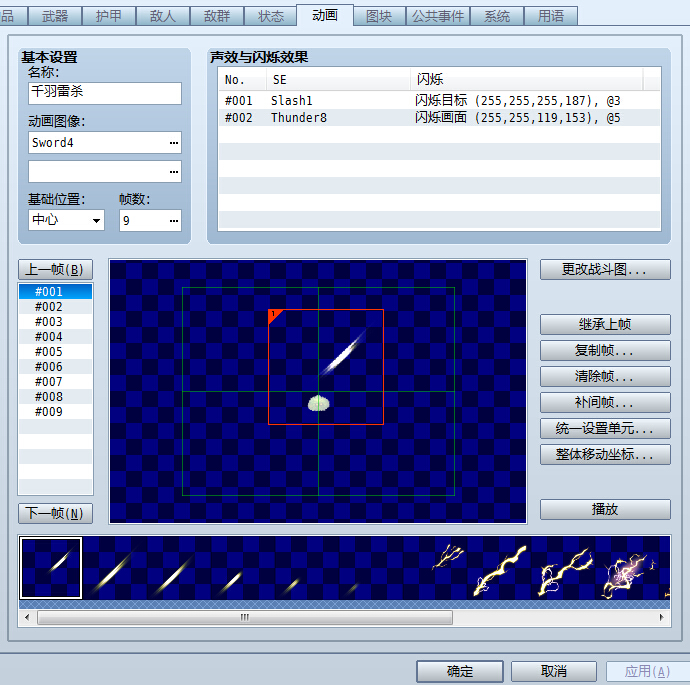
Task: Click the target battler sprite on canvas
Action: coord(319,403)
